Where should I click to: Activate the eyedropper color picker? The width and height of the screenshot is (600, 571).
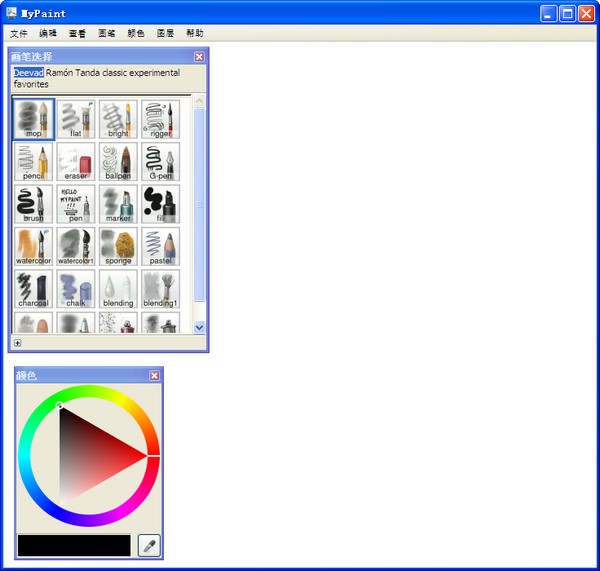149,545
